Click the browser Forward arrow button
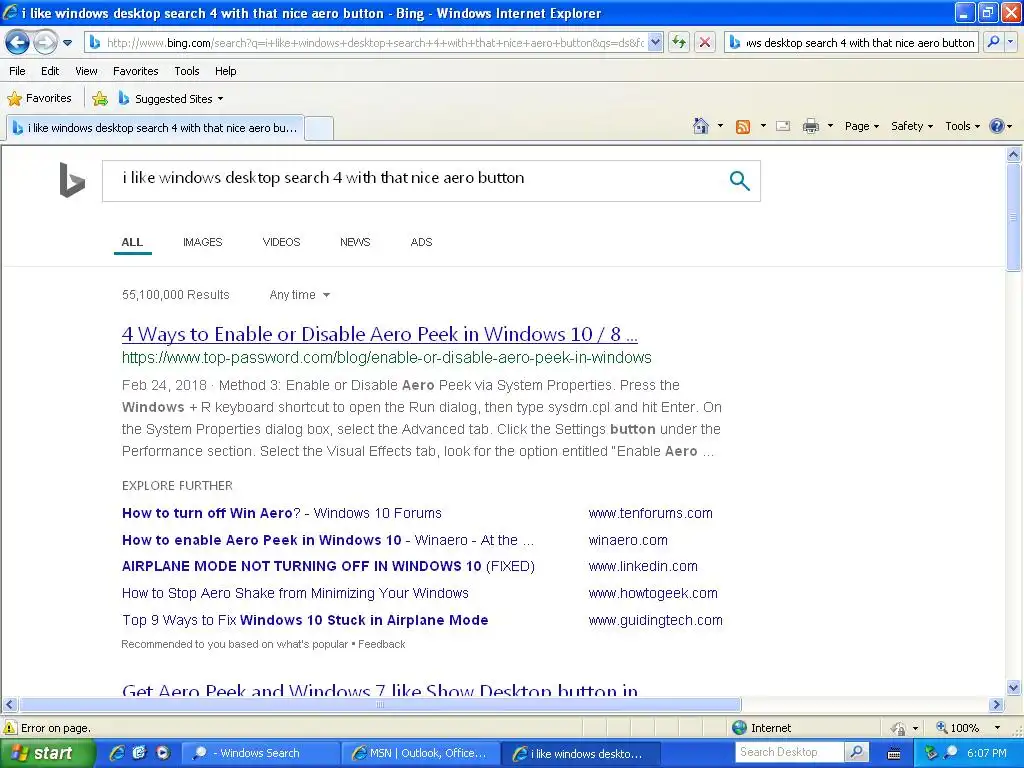 tap(45, 43)
